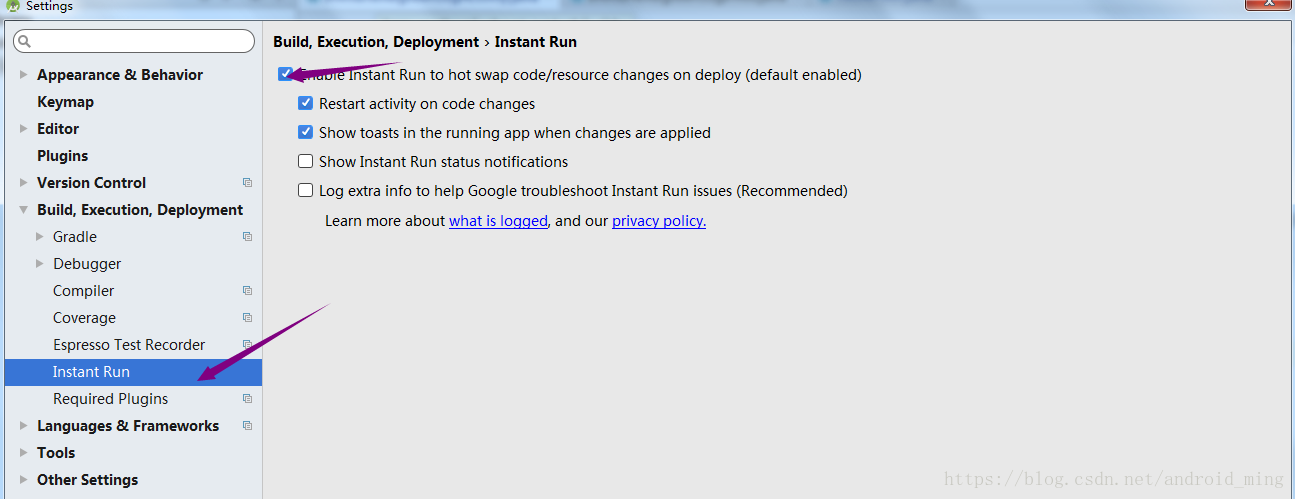
Task: Click the search magnifier icon in settings
Action: [24, 42]
